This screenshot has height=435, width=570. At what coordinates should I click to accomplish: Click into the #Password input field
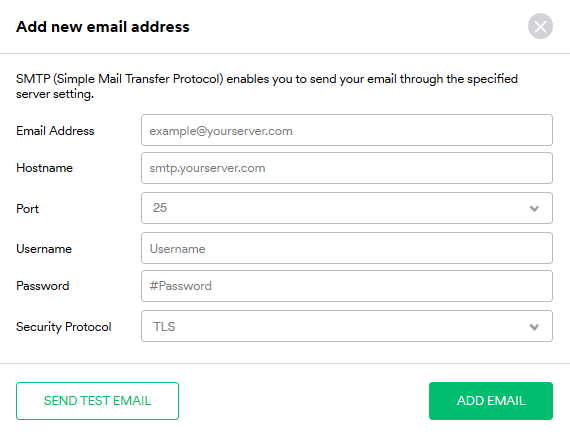pos(347,286)
